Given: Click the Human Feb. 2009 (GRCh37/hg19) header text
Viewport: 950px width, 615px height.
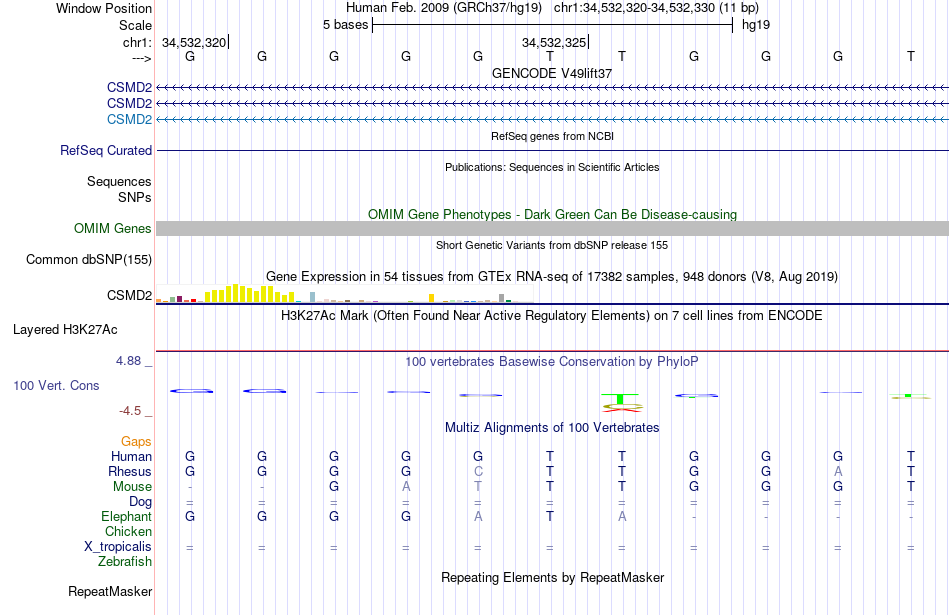Looking at the screenshot, I should click(444, 8).
